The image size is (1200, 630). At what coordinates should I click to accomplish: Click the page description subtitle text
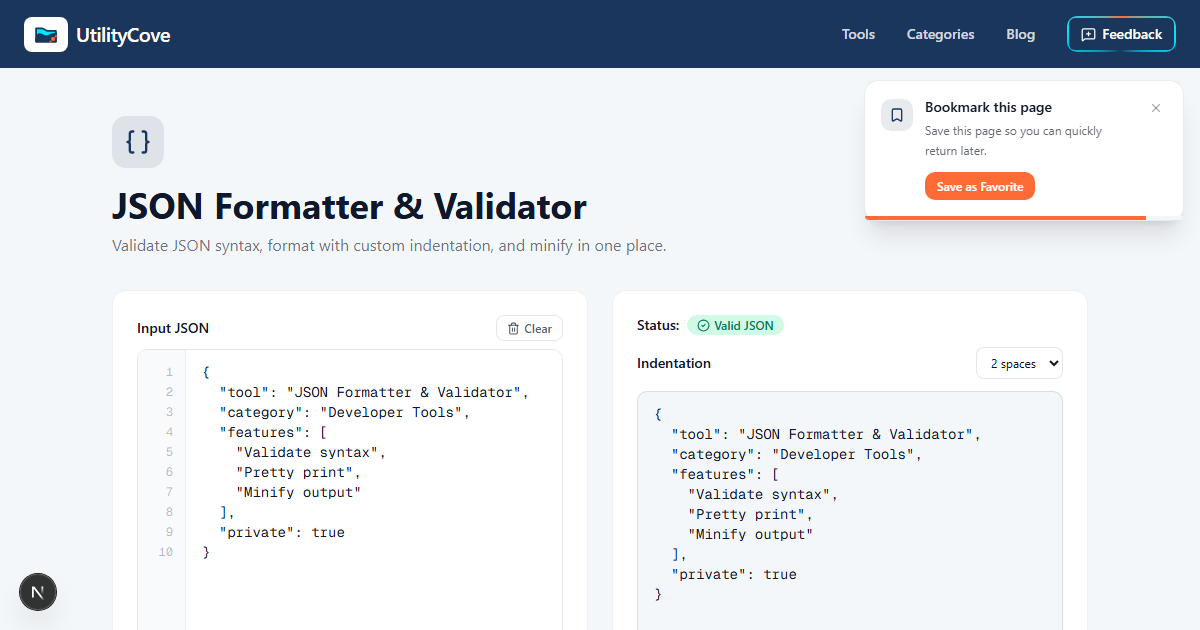point(389,245)
